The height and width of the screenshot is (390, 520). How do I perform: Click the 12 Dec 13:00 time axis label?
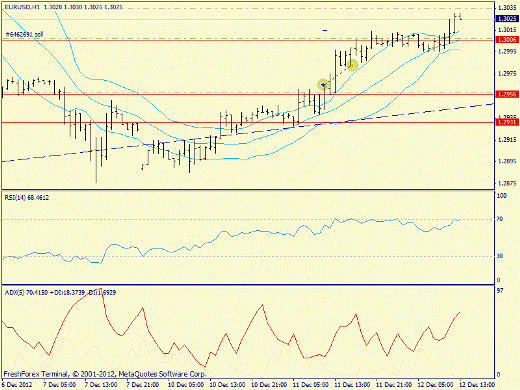[477, 385]
